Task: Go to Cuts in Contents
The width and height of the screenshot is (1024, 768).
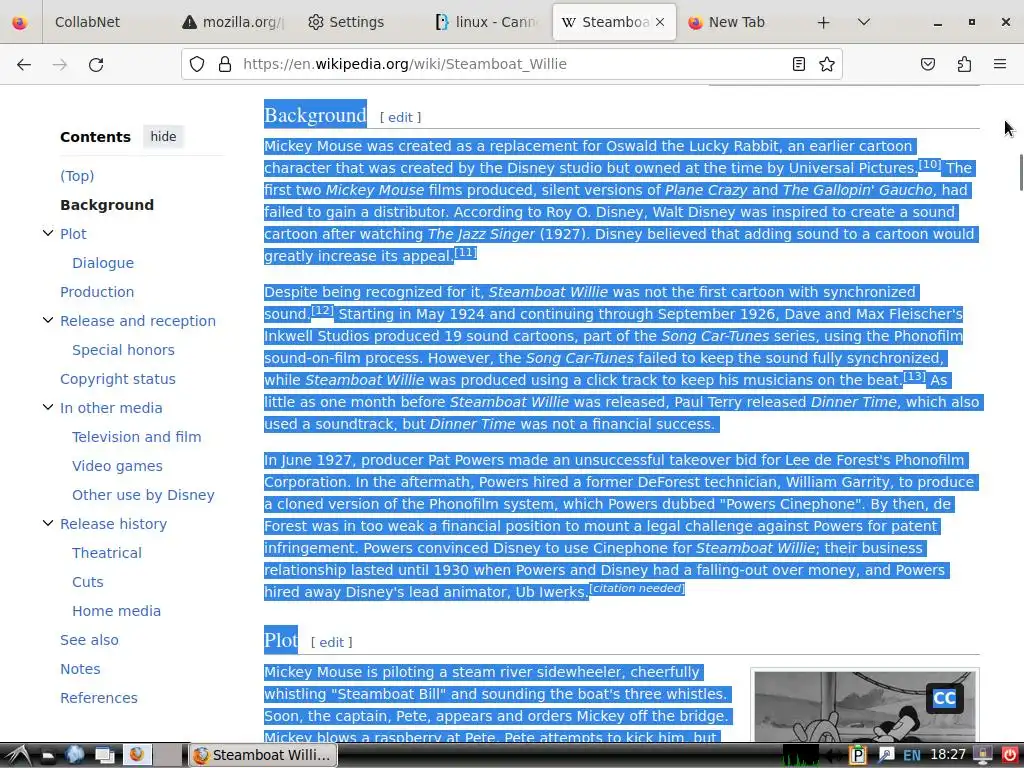Action: click(x=88, y=582)
